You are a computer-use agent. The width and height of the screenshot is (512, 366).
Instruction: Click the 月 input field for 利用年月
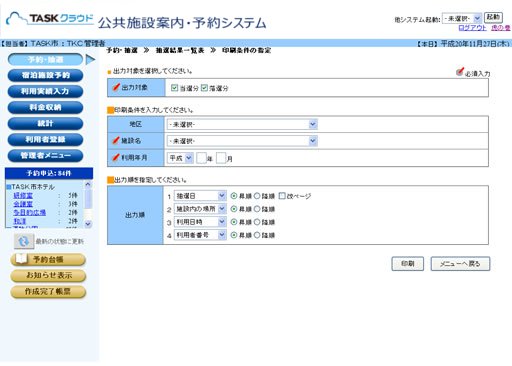[x=221, y=158]
